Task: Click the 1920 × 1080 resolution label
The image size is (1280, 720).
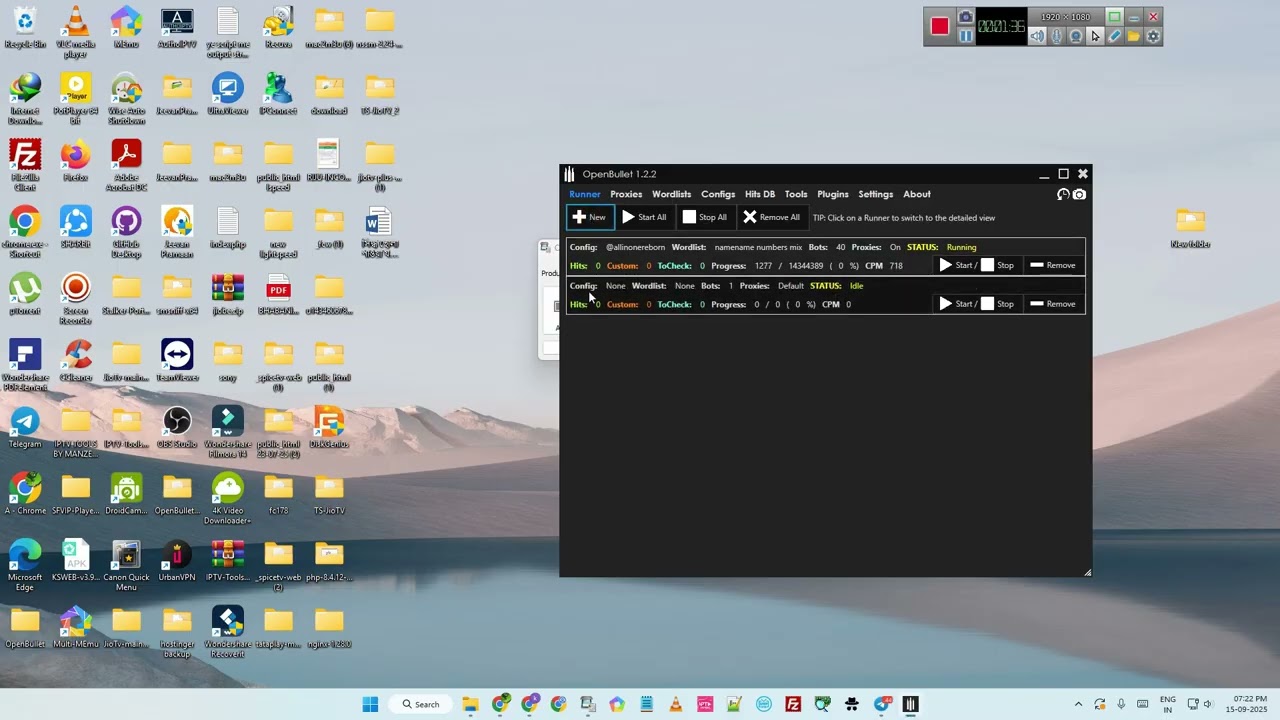Action: [1065, 17]
